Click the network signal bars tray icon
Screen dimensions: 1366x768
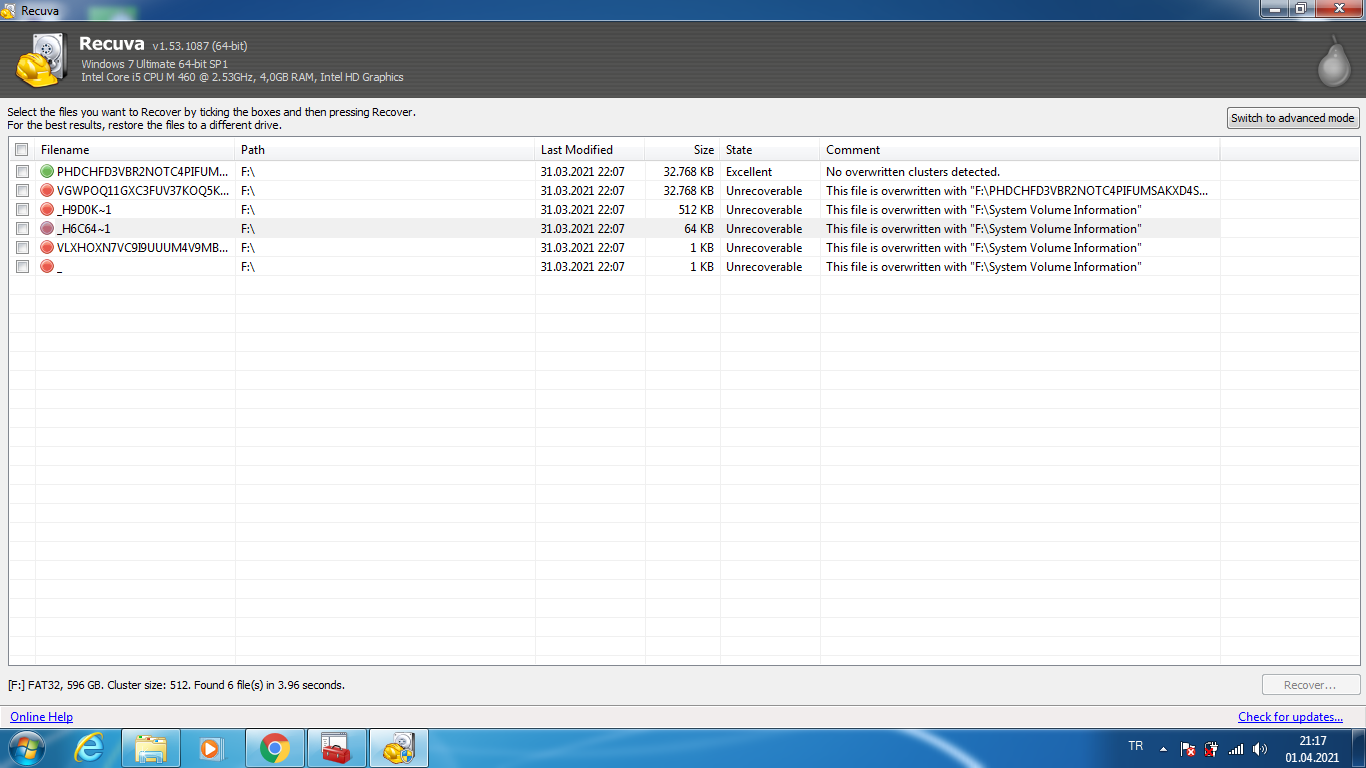click(1236, 748)
